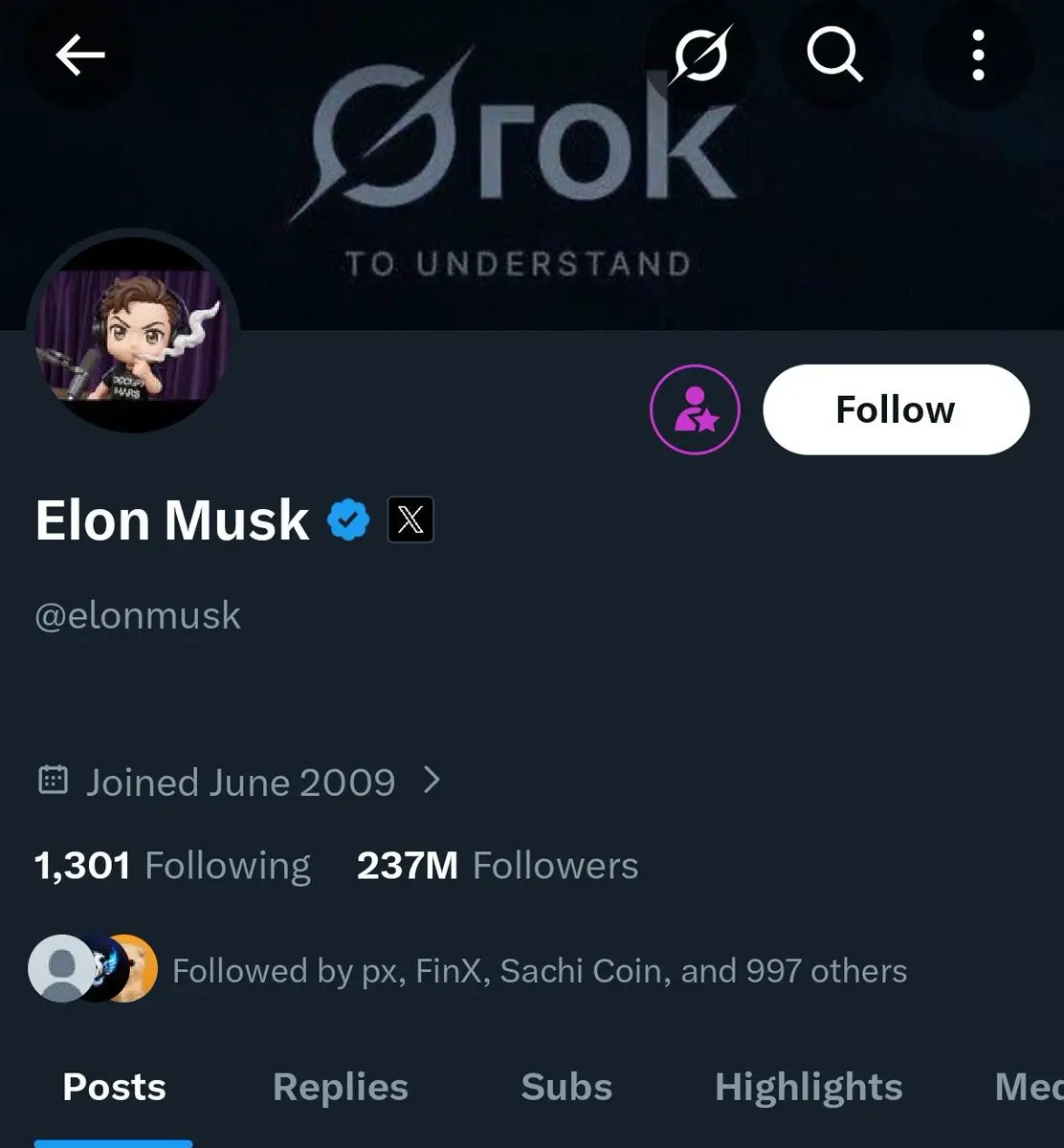The height and width of the screenshot is (1148, 1064).
Task: Open the partially visible Media tab
Action: [1029, 1088]
